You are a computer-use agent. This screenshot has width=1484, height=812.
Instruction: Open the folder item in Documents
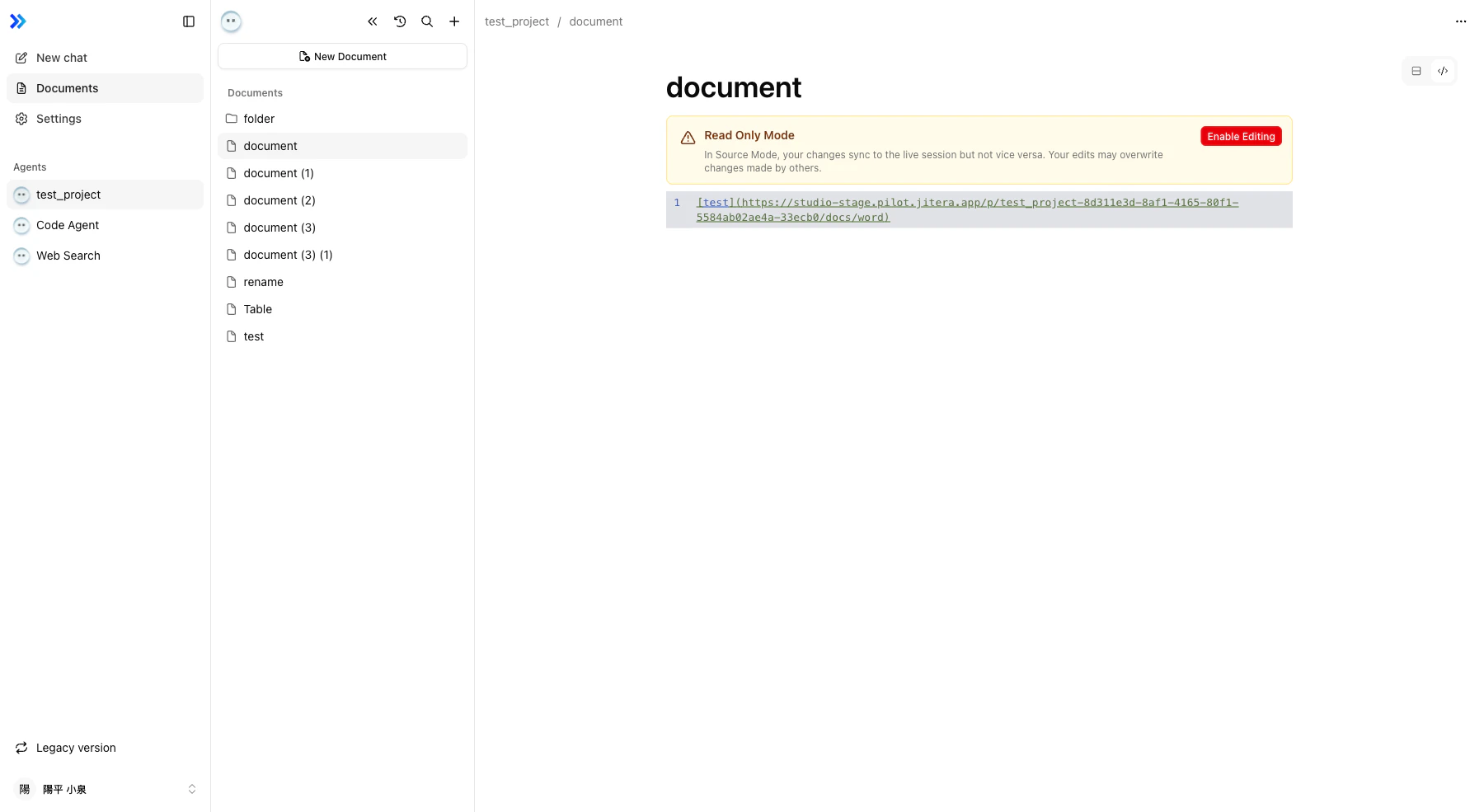pos(342,119)
